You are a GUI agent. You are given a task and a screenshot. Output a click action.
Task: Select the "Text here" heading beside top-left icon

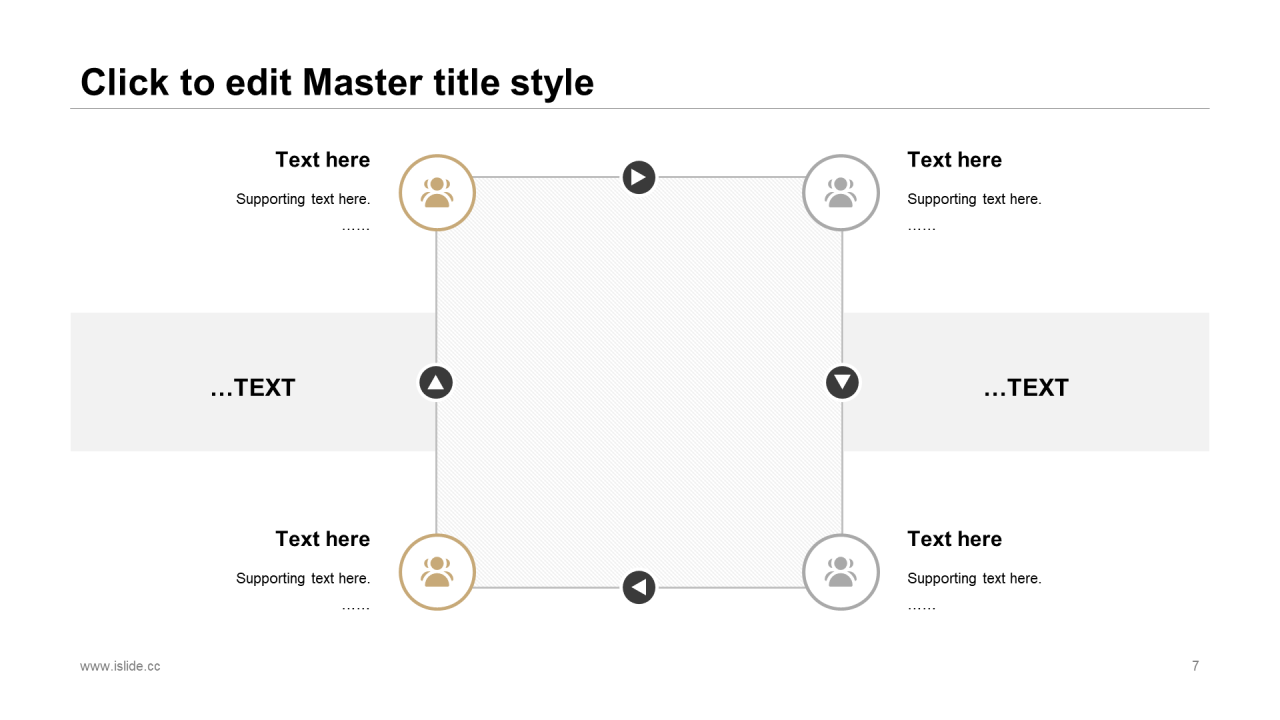322,160
